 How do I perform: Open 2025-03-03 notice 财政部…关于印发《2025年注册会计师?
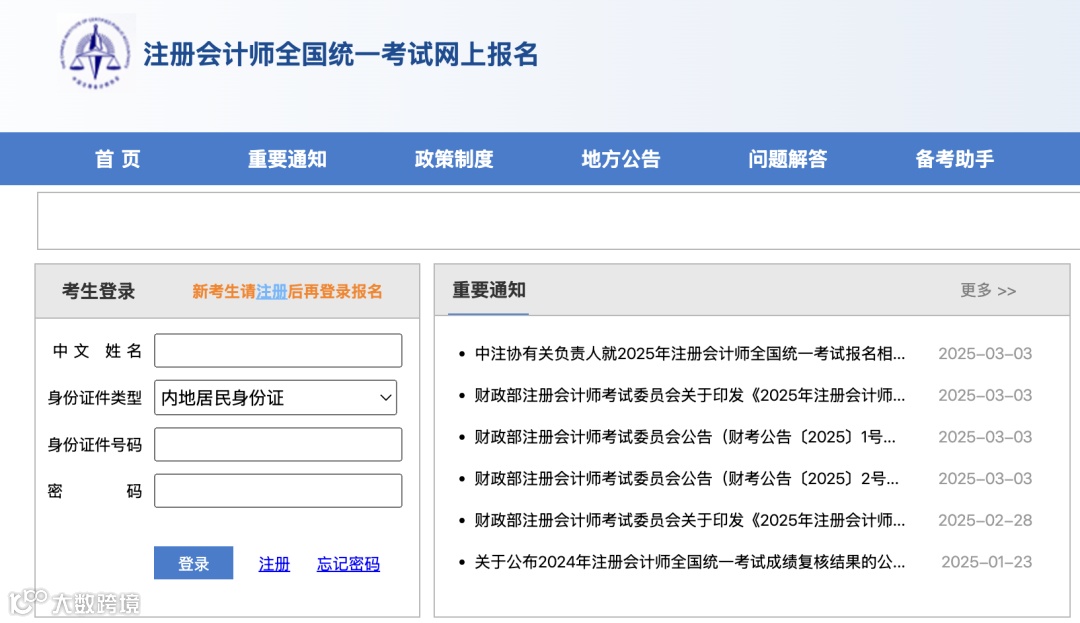pos(689,395)
